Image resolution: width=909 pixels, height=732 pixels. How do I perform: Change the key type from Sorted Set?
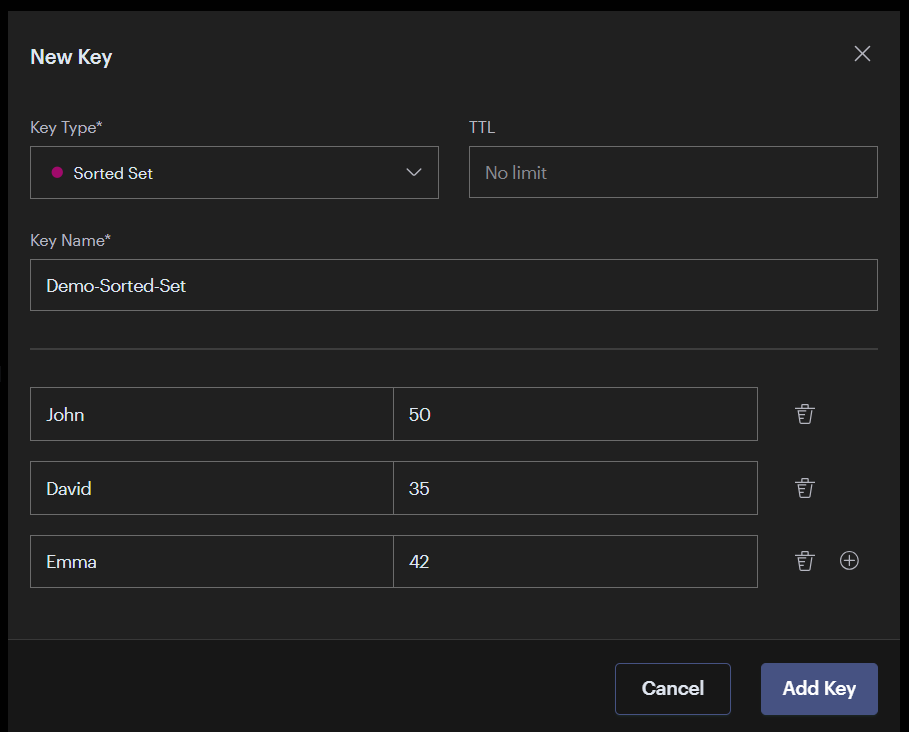tap(234, 172)
